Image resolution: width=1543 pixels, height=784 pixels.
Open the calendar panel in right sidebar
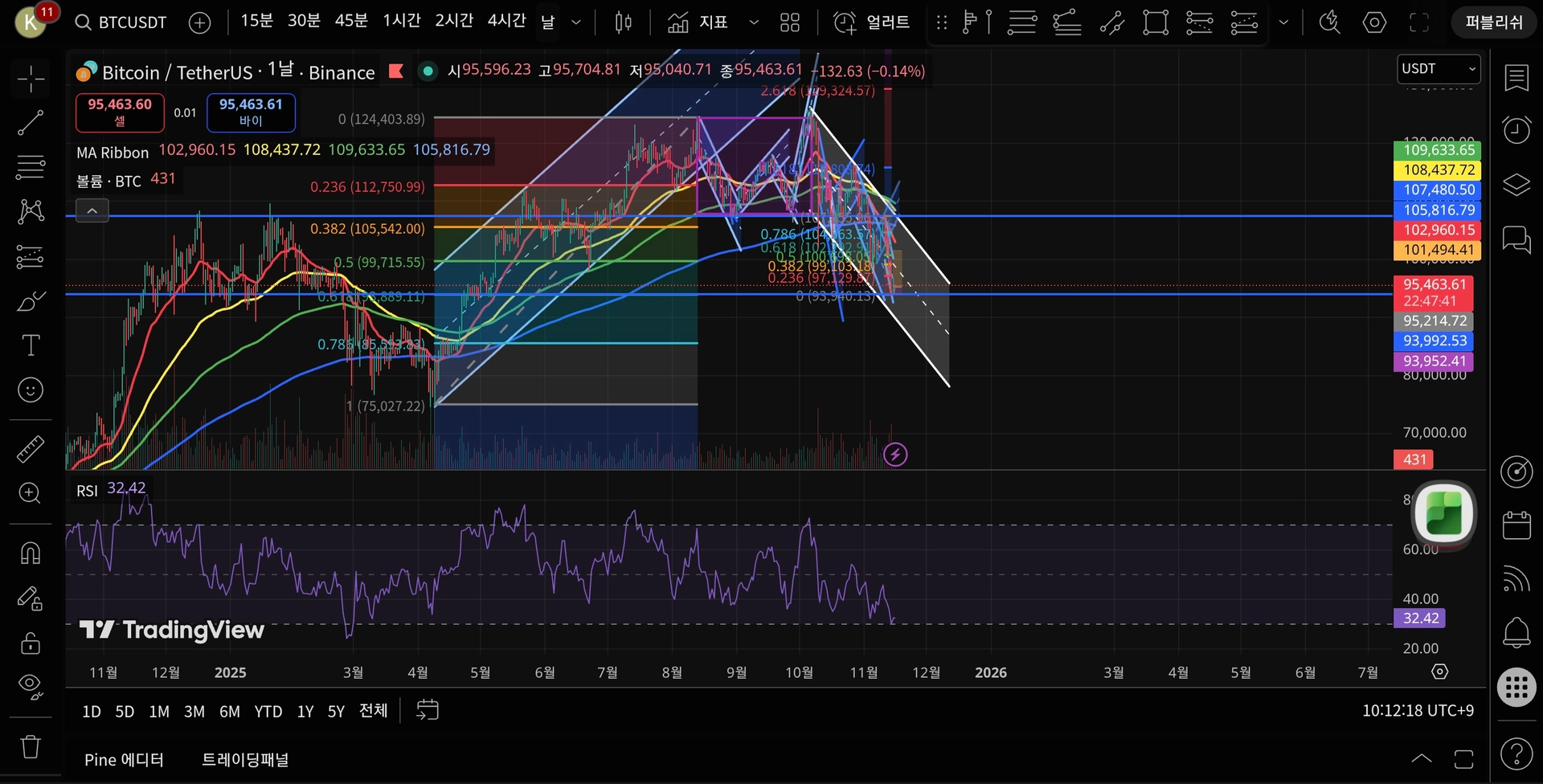[1516, 525]
